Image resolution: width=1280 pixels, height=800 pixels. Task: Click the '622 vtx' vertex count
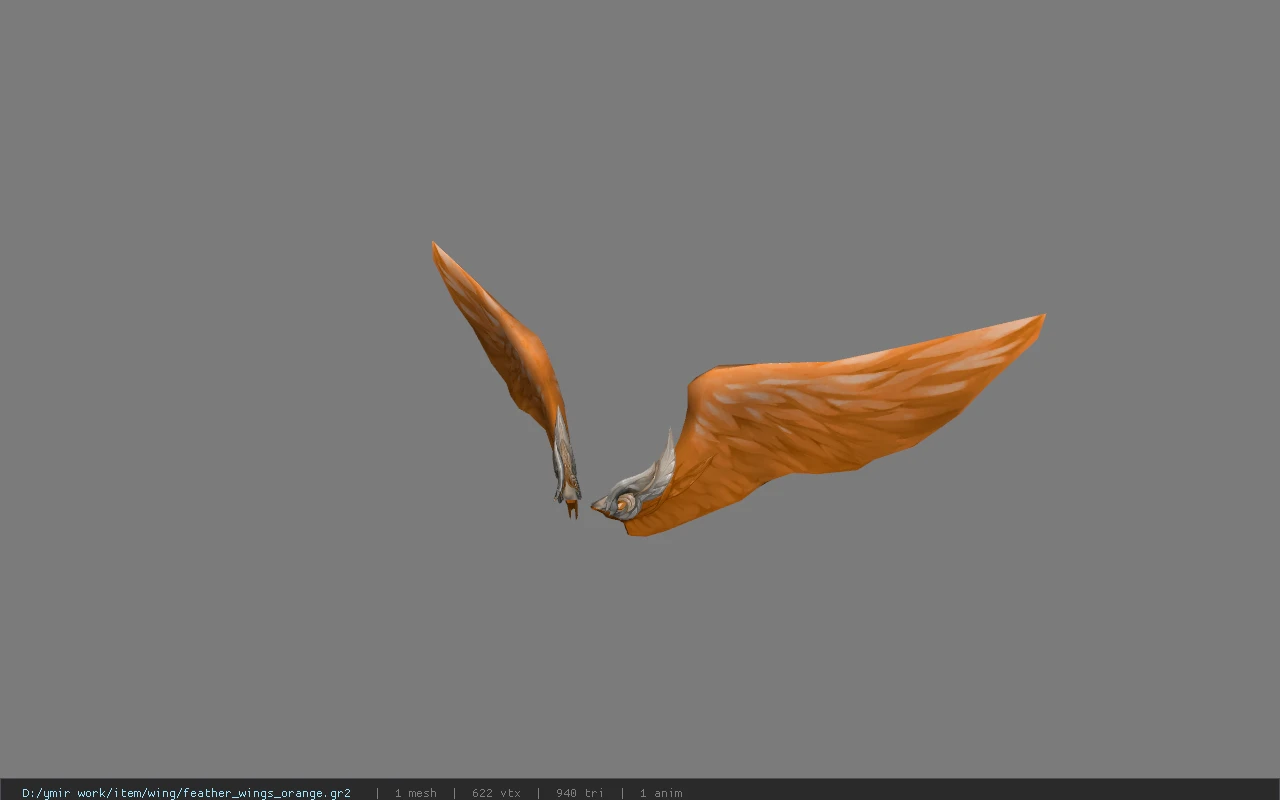[x=496, y=793]
